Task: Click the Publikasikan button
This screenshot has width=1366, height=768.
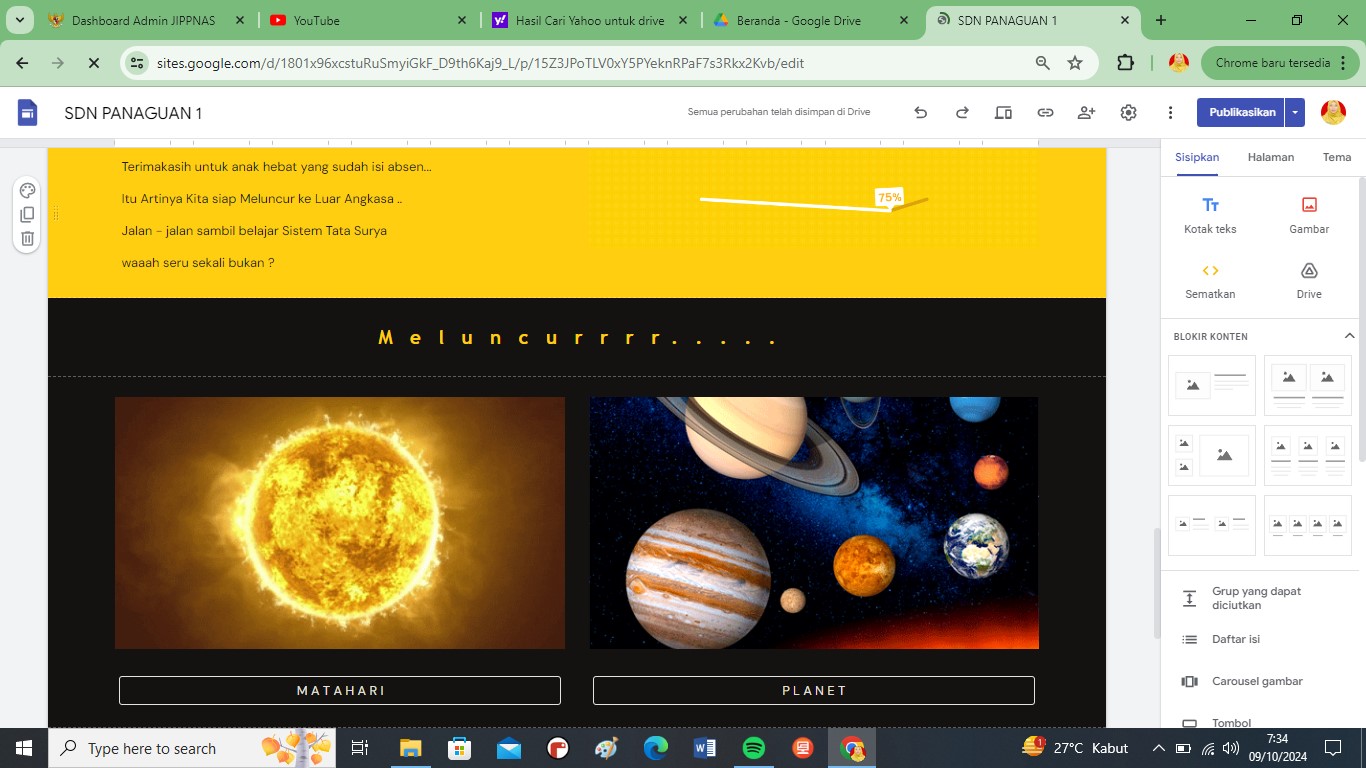Action: tap(1241, 113)
